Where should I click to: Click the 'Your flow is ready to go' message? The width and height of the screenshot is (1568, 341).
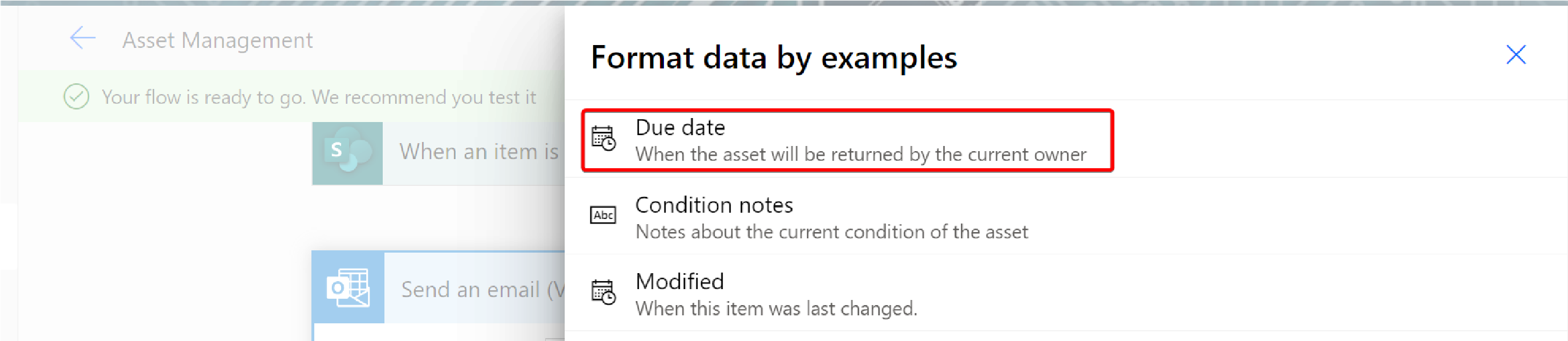tap(318, 98)
